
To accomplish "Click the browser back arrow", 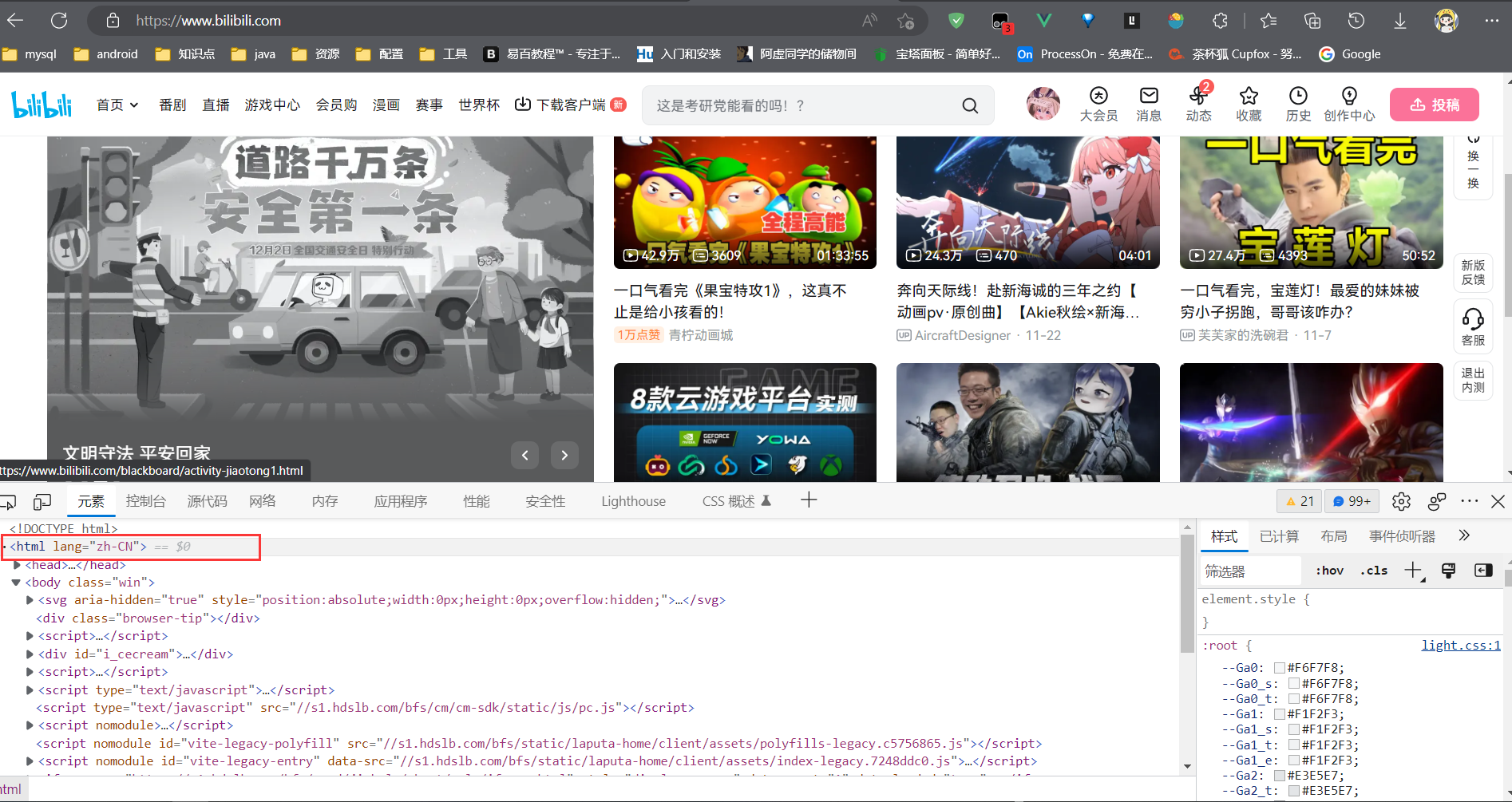I will [x=15, y=21].
